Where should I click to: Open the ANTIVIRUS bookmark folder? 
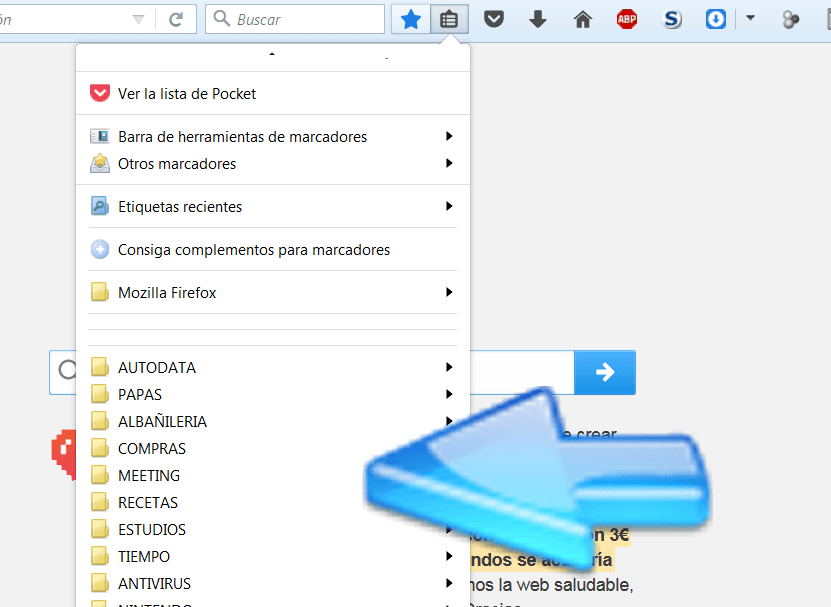273,583
